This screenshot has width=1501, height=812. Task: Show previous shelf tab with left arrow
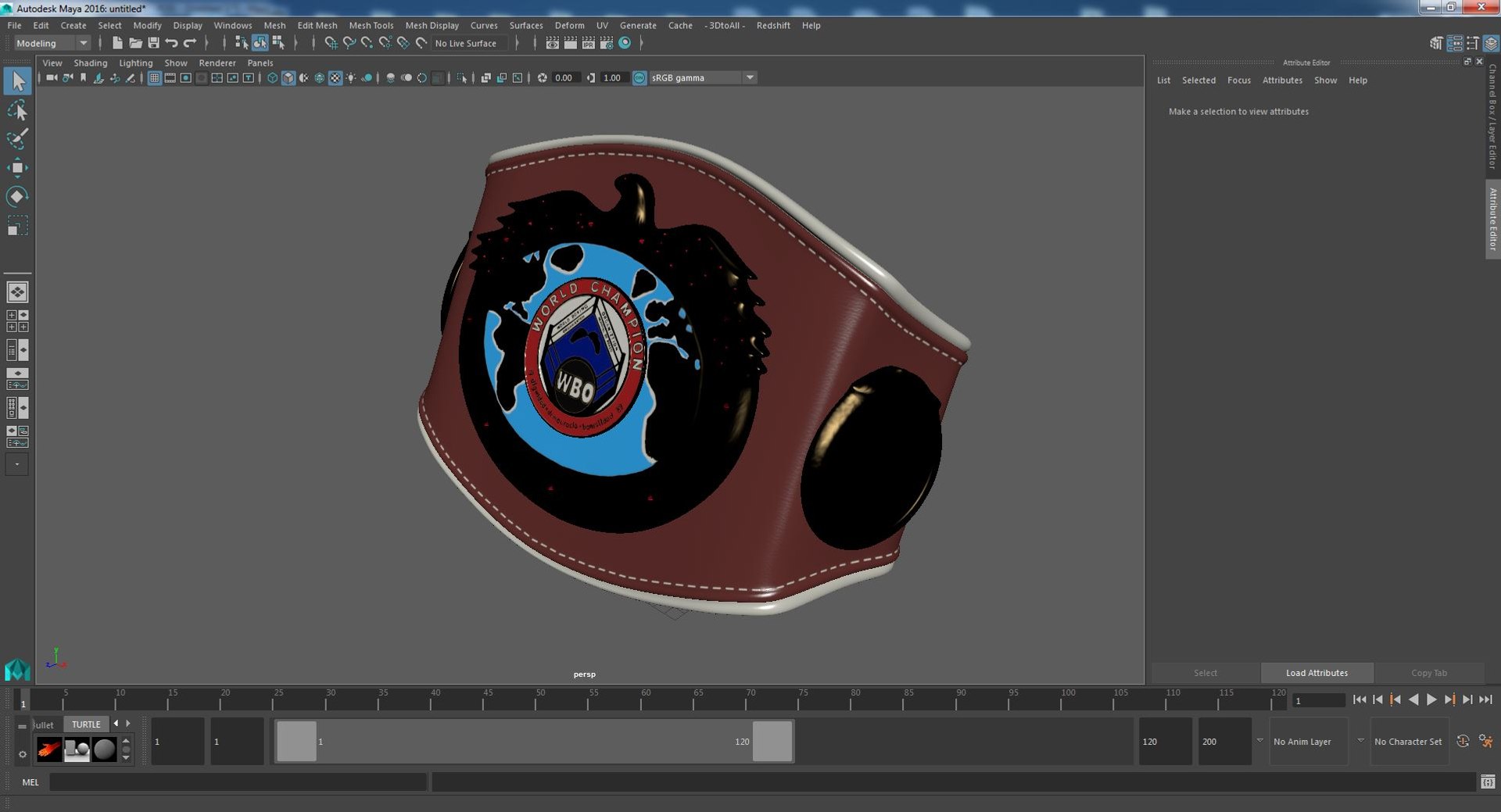[x=116, y=724]
